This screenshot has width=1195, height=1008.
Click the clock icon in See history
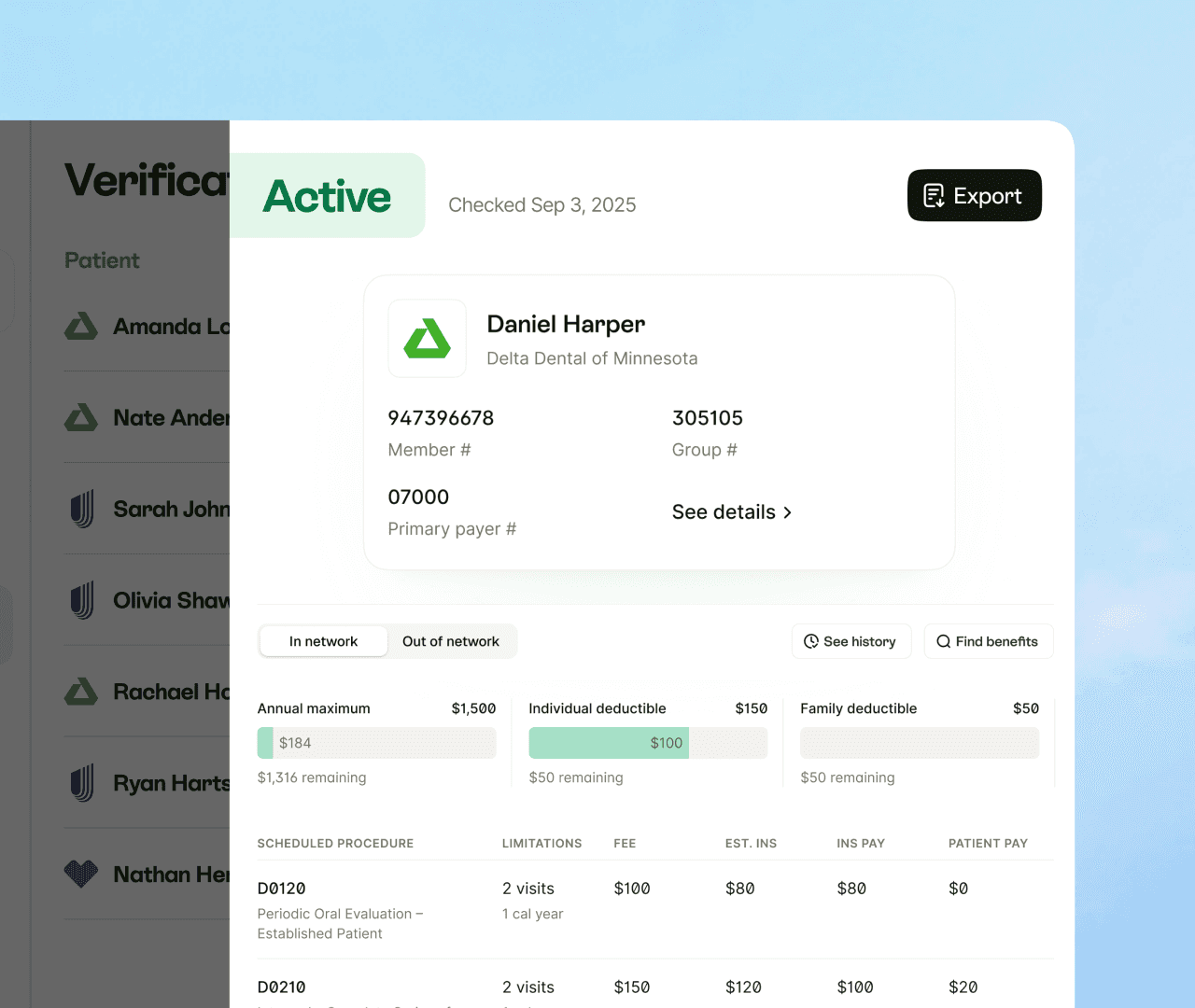pos(811,641)
